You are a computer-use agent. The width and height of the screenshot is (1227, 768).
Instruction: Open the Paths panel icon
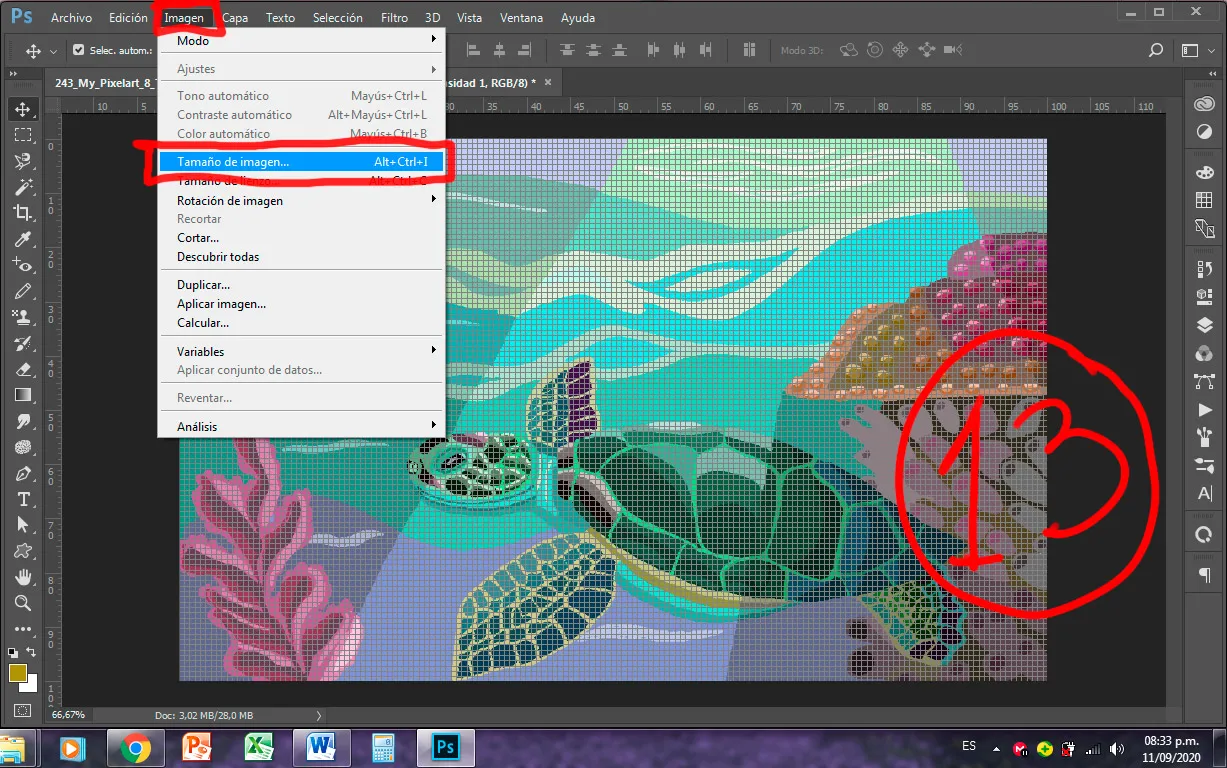click(1204, 382)
